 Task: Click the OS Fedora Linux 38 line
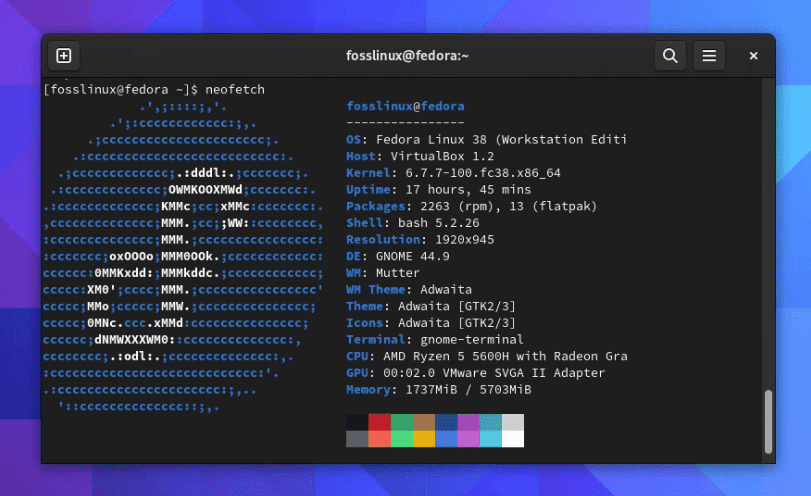coord(486,140)
